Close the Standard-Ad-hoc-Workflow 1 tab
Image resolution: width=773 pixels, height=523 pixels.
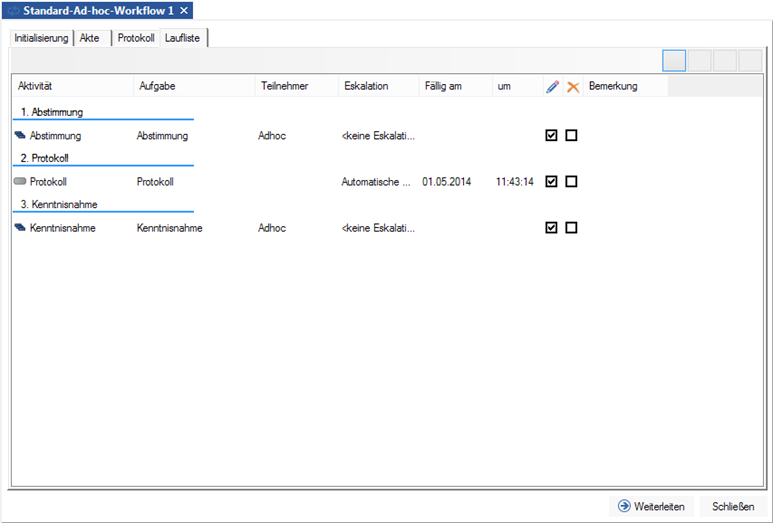click(x=184, y=10)
